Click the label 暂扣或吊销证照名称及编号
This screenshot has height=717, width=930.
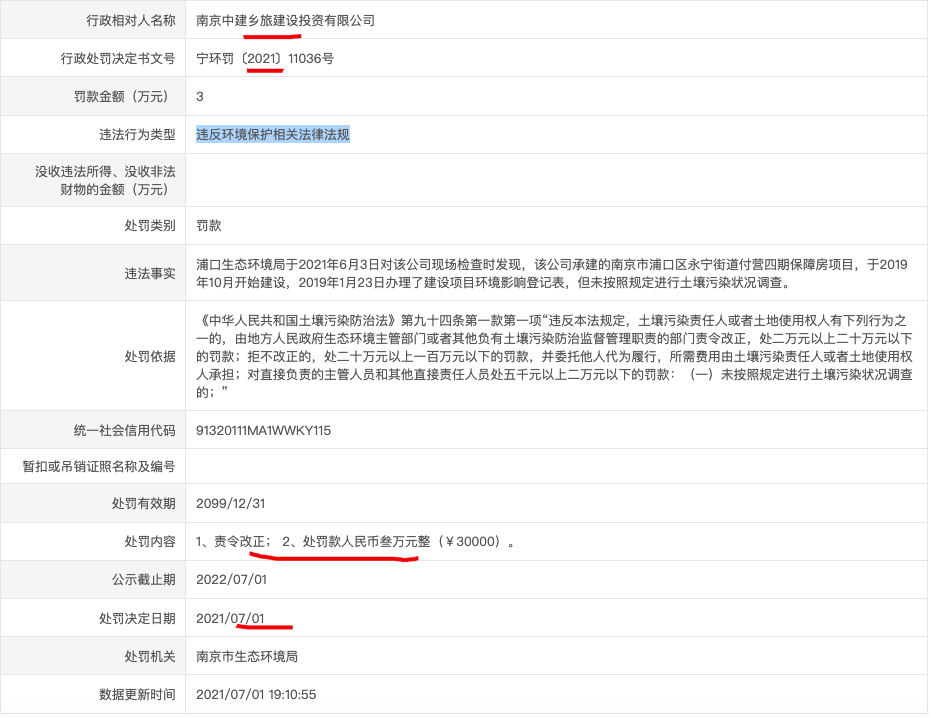click(99, 467)
